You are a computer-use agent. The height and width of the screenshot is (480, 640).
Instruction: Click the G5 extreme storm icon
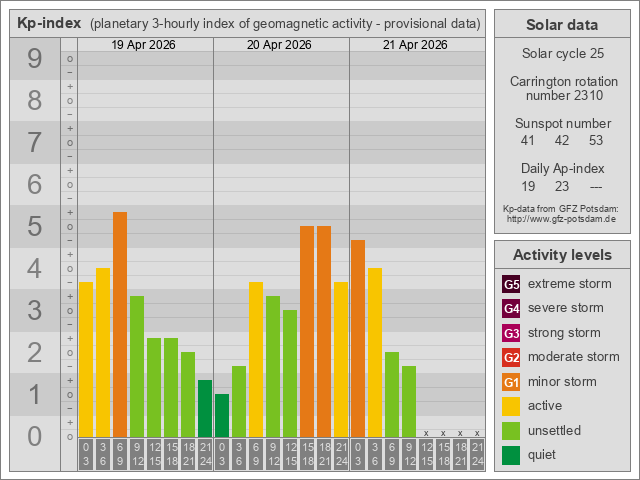pos(511,284)
